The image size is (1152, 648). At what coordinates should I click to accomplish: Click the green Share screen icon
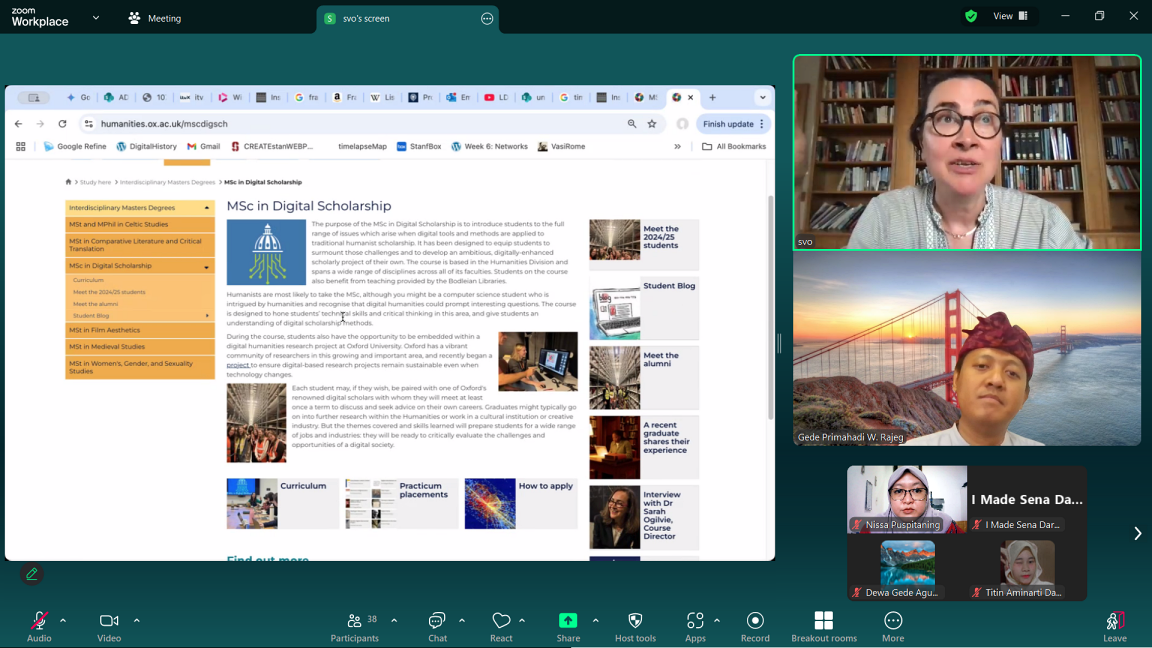[x=568, y=621]
